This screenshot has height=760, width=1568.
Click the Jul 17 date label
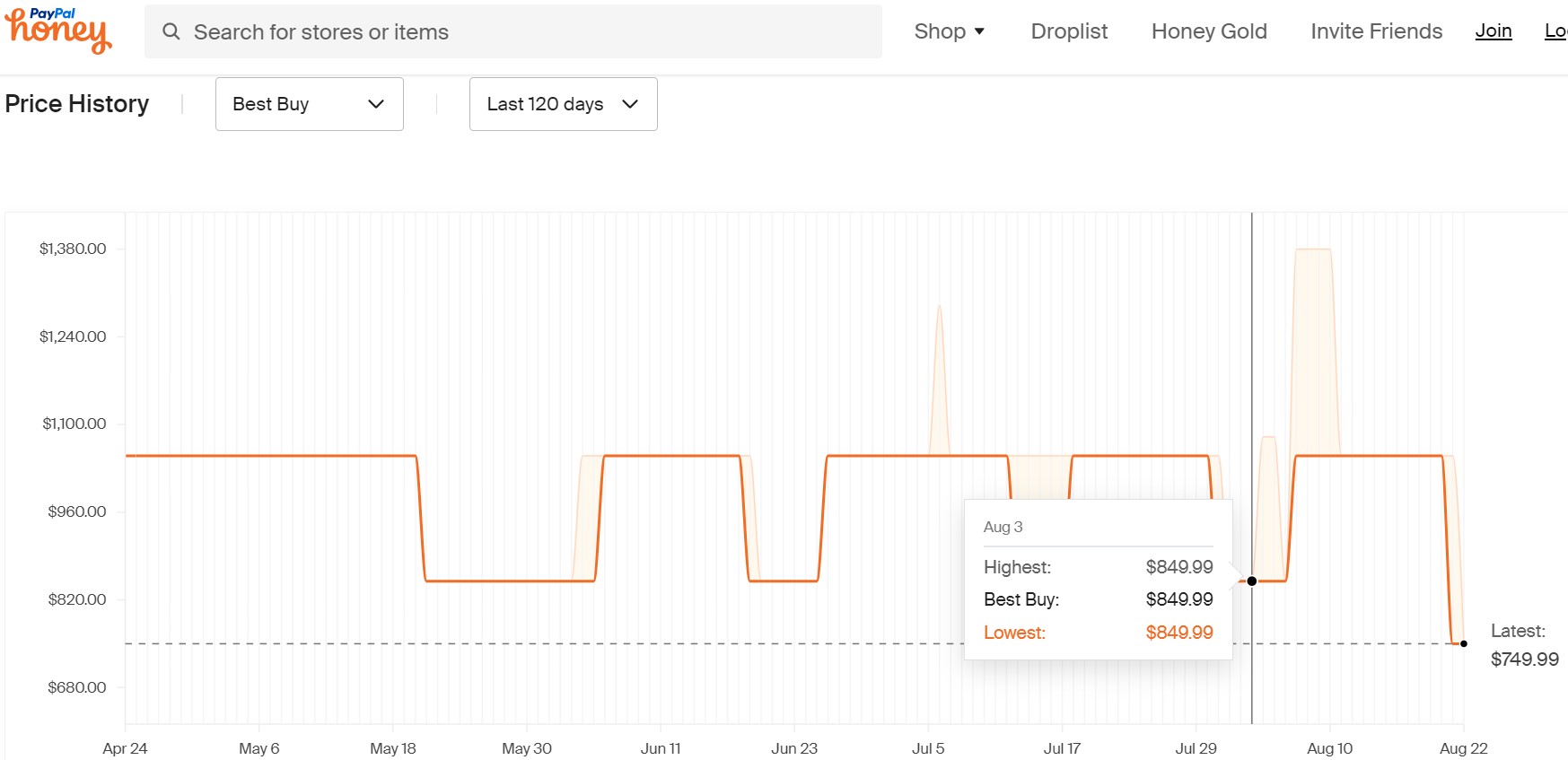coord(1062,748)
